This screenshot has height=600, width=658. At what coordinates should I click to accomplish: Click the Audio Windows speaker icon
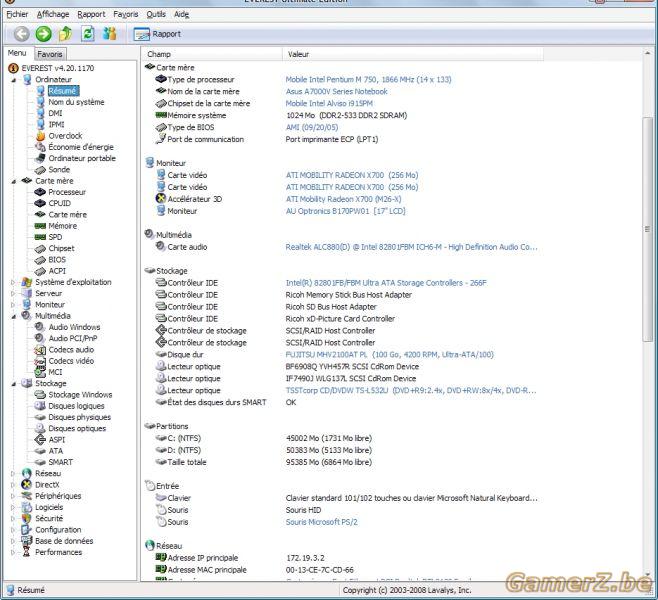tap(40, 327)
